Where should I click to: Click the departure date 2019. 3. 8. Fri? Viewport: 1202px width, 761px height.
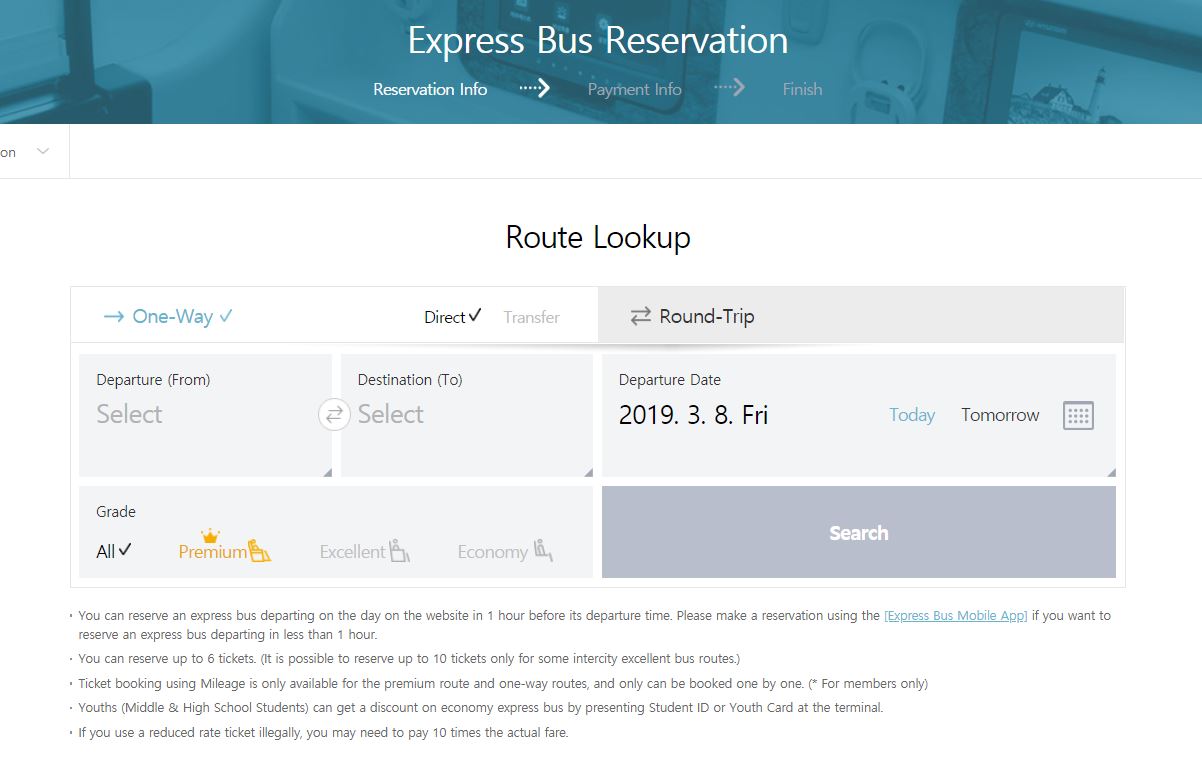tap(693, 415)
